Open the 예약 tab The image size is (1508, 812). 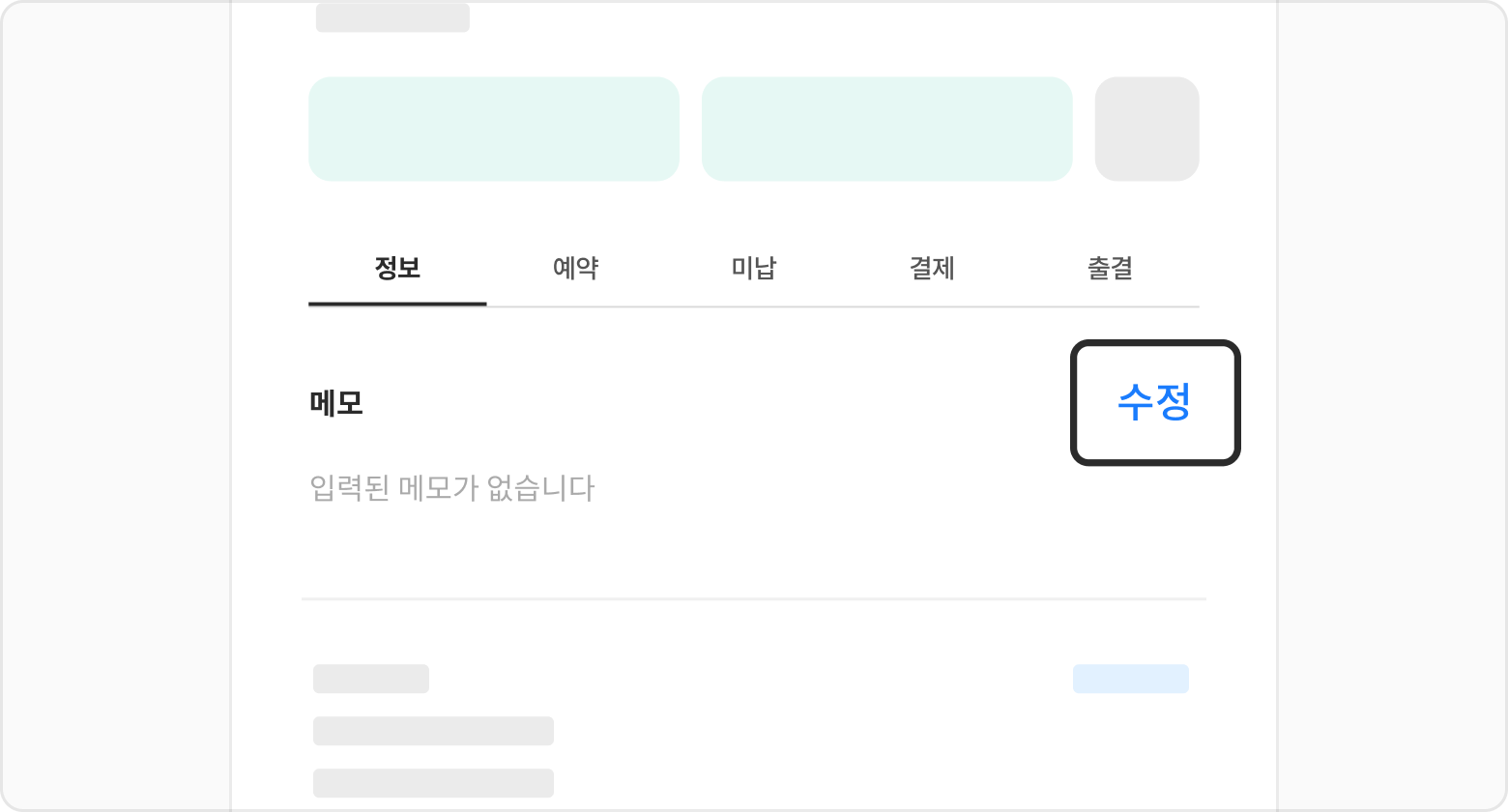coord(575,268)
